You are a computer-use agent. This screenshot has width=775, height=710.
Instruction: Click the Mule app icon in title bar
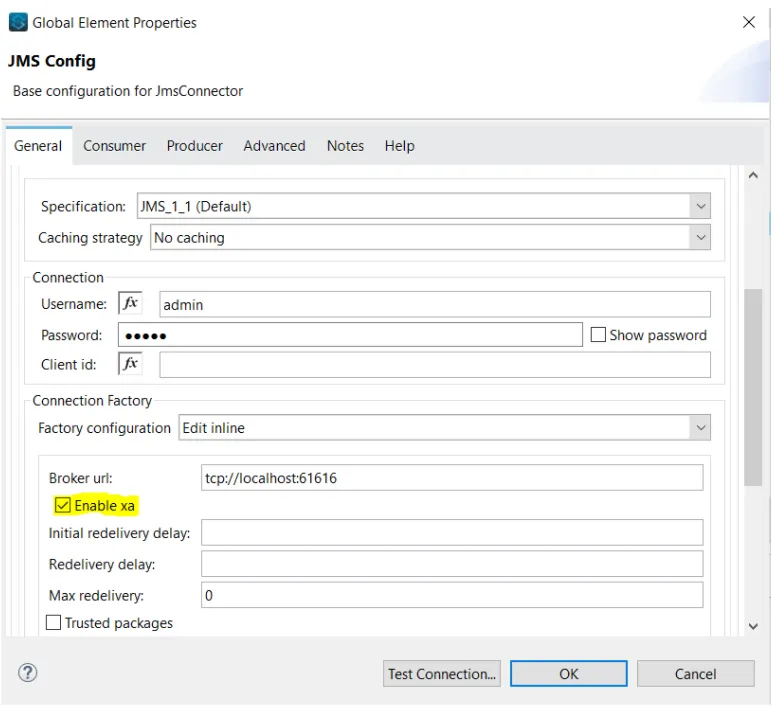(x=18, y=22)
